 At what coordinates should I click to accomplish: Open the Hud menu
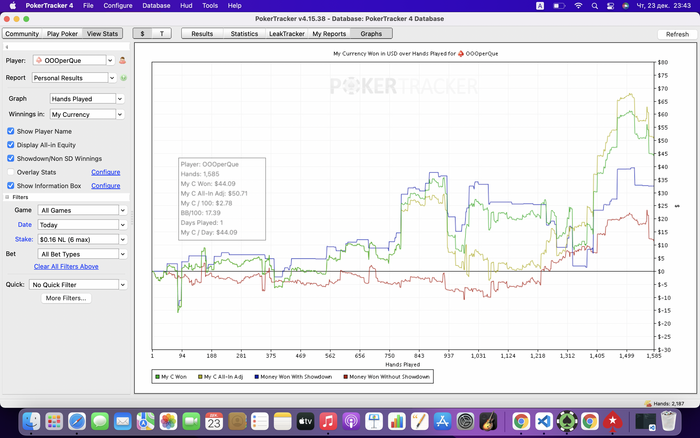pyautogui.click(x=186, y=6)
